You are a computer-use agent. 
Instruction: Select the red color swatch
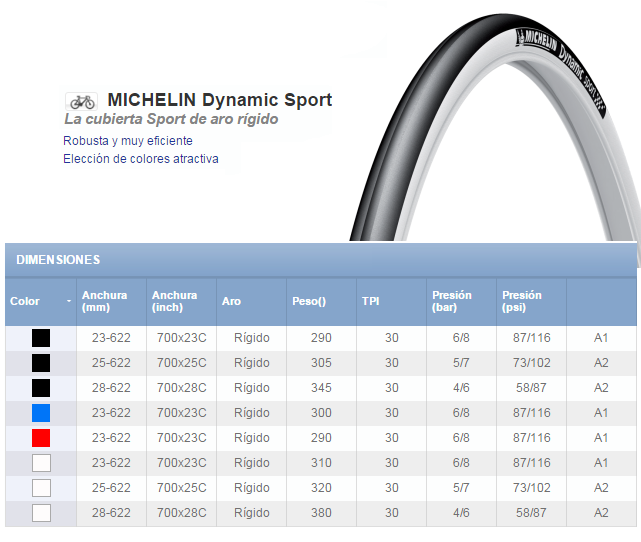41,438
